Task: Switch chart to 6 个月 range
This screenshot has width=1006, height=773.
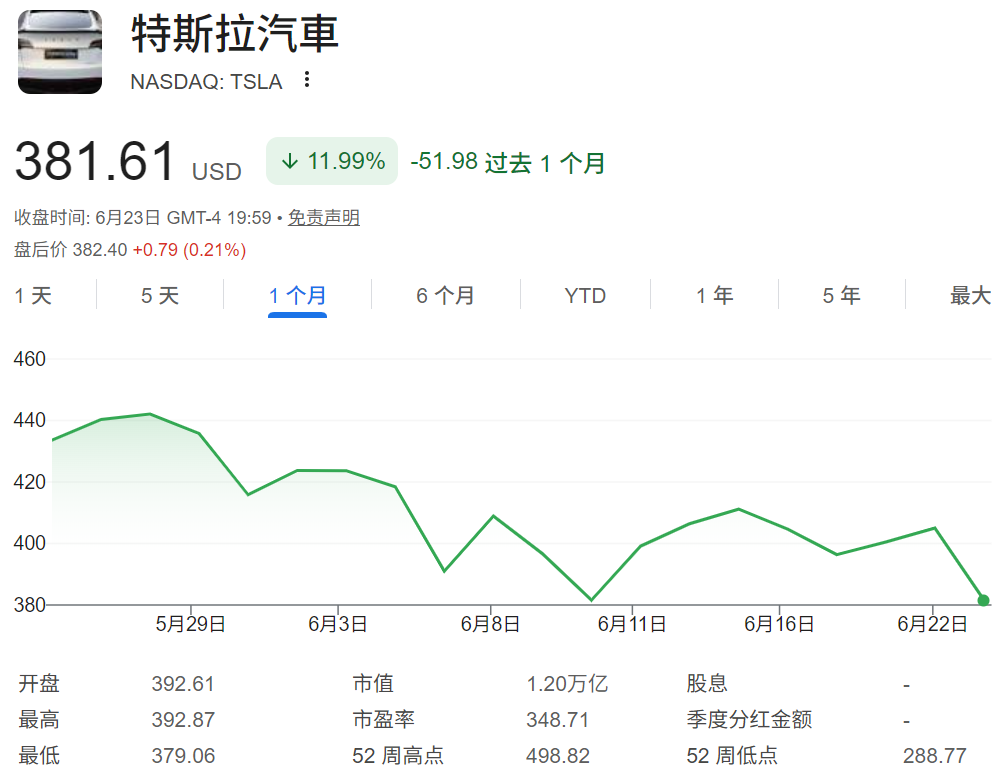Action: coord(445,296)
